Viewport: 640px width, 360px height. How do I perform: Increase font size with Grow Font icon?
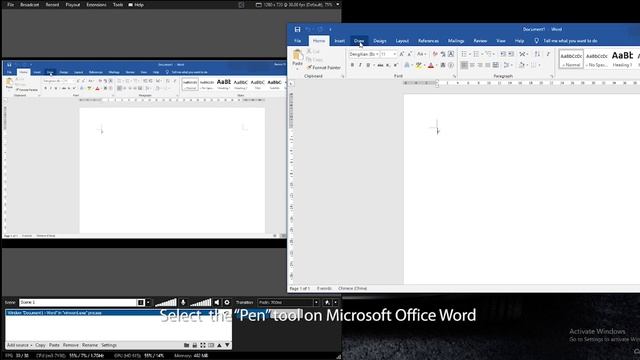point(402,54)
